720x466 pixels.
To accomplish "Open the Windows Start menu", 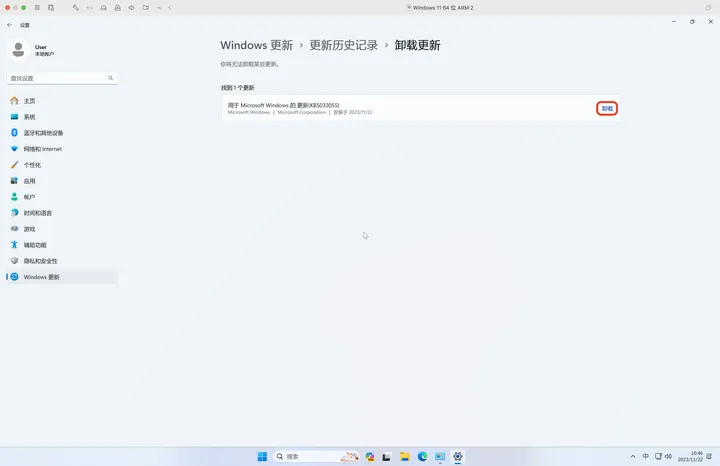I will click(x=262, y=456).
